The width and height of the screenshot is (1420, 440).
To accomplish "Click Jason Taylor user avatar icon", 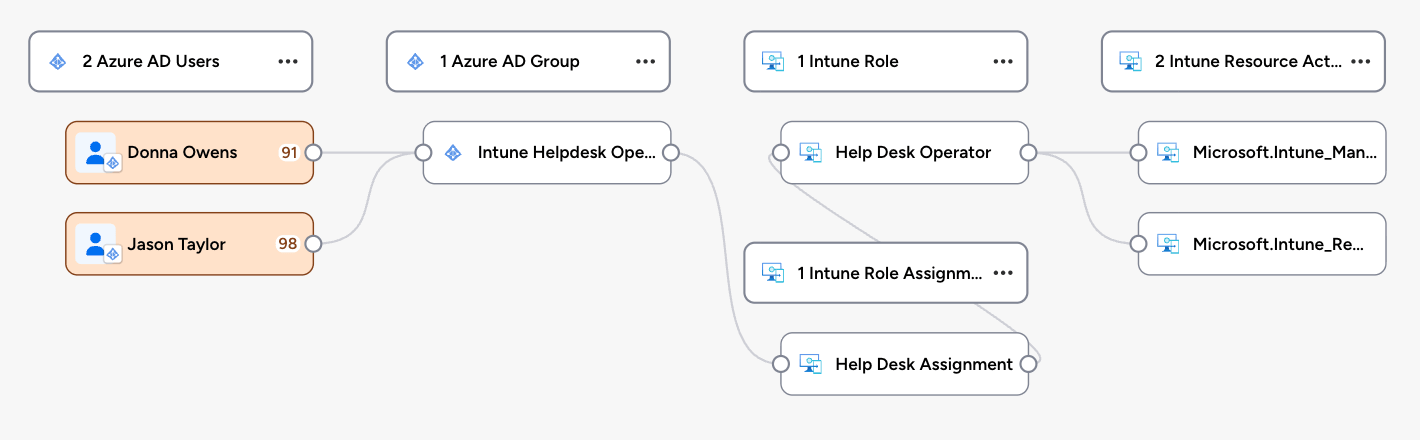I will [x=97, y=244].
